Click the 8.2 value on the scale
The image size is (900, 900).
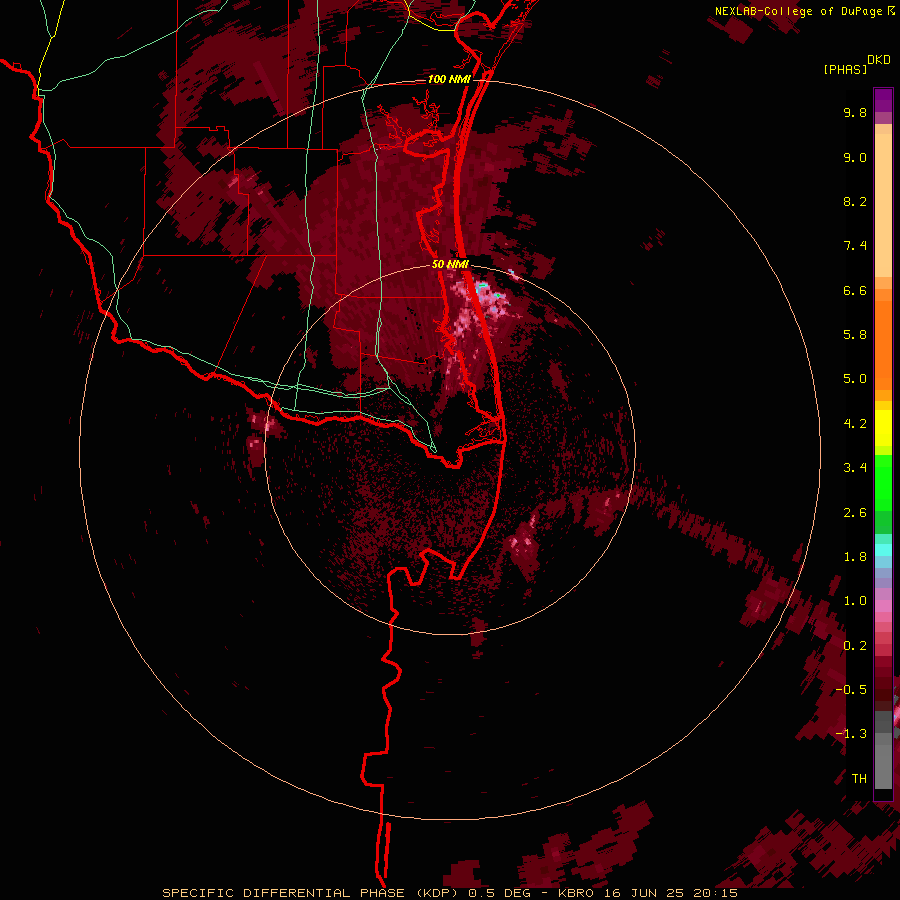855,201
